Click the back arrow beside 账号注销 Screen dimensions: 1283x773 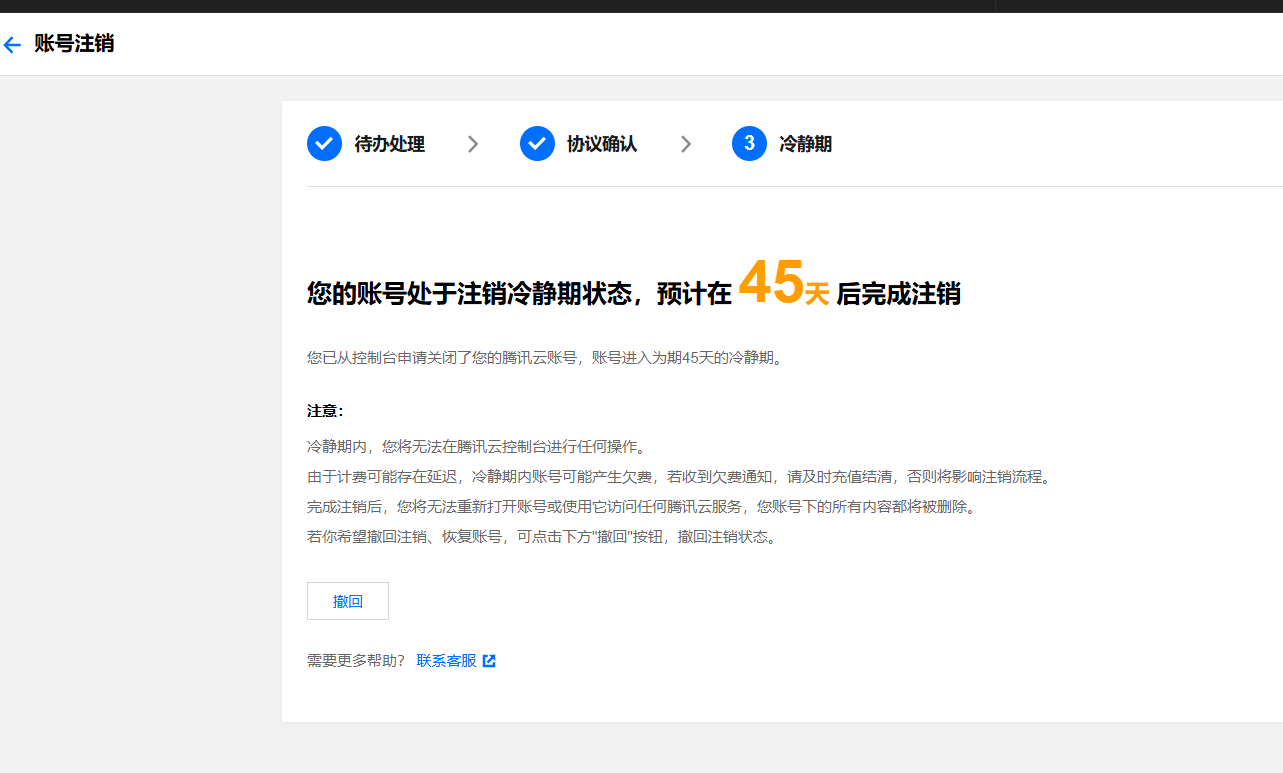click(12, 45)
